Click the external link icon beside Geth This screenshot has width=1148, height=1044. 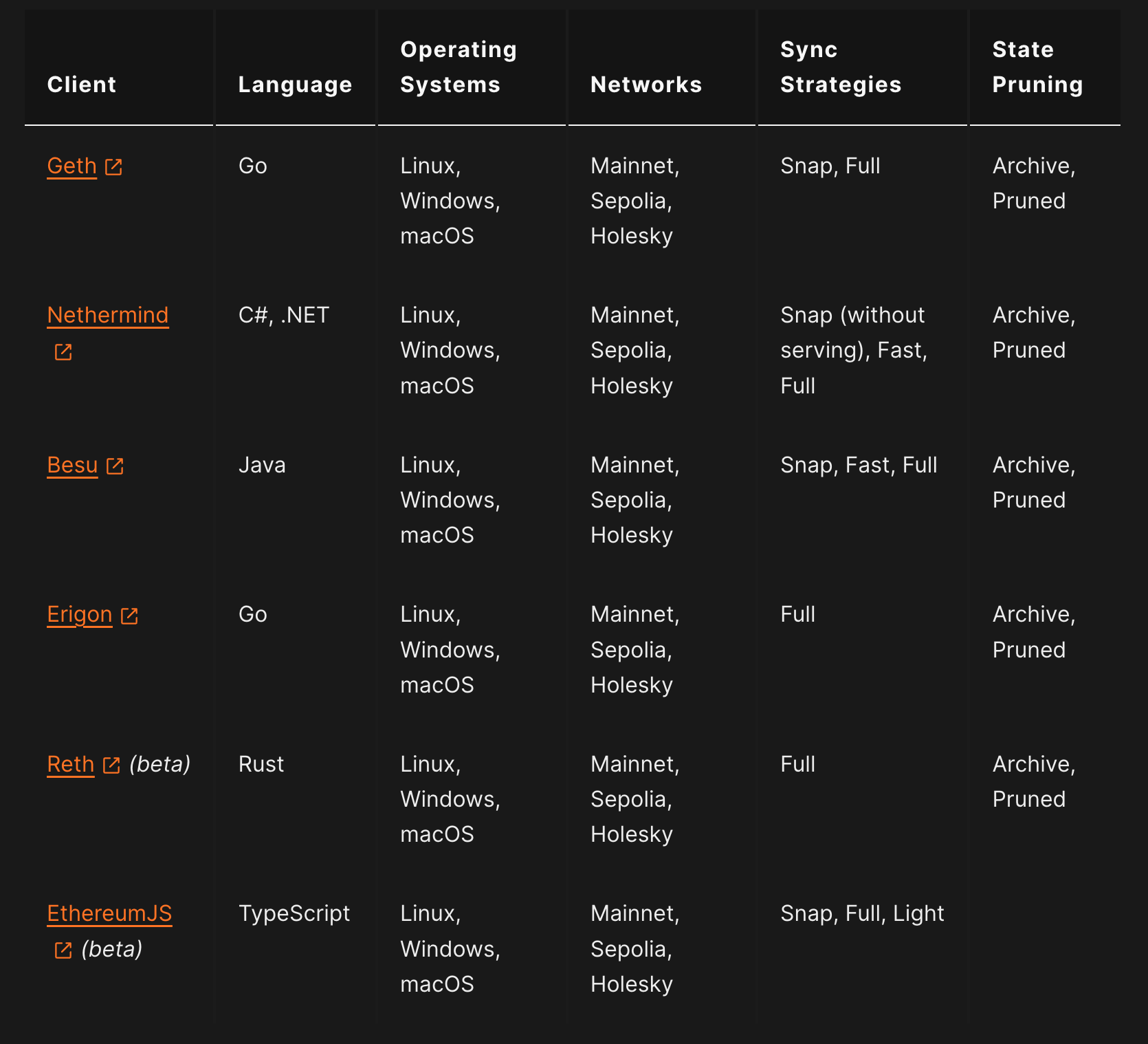pos(113,167)
